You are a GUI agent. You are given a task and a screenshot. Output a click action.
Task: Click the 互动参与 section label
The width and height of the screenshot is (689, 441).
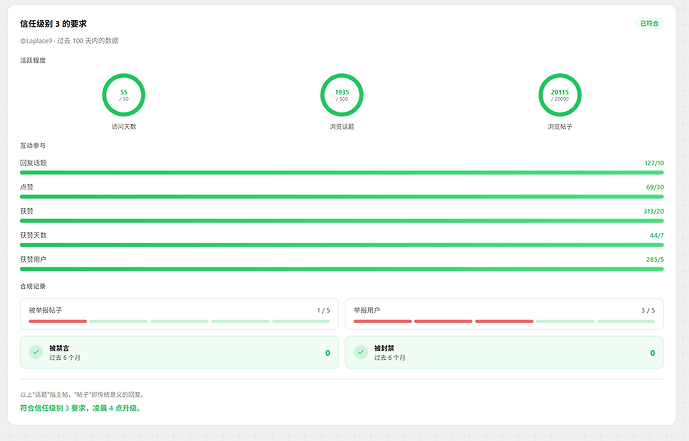[33, 145]
